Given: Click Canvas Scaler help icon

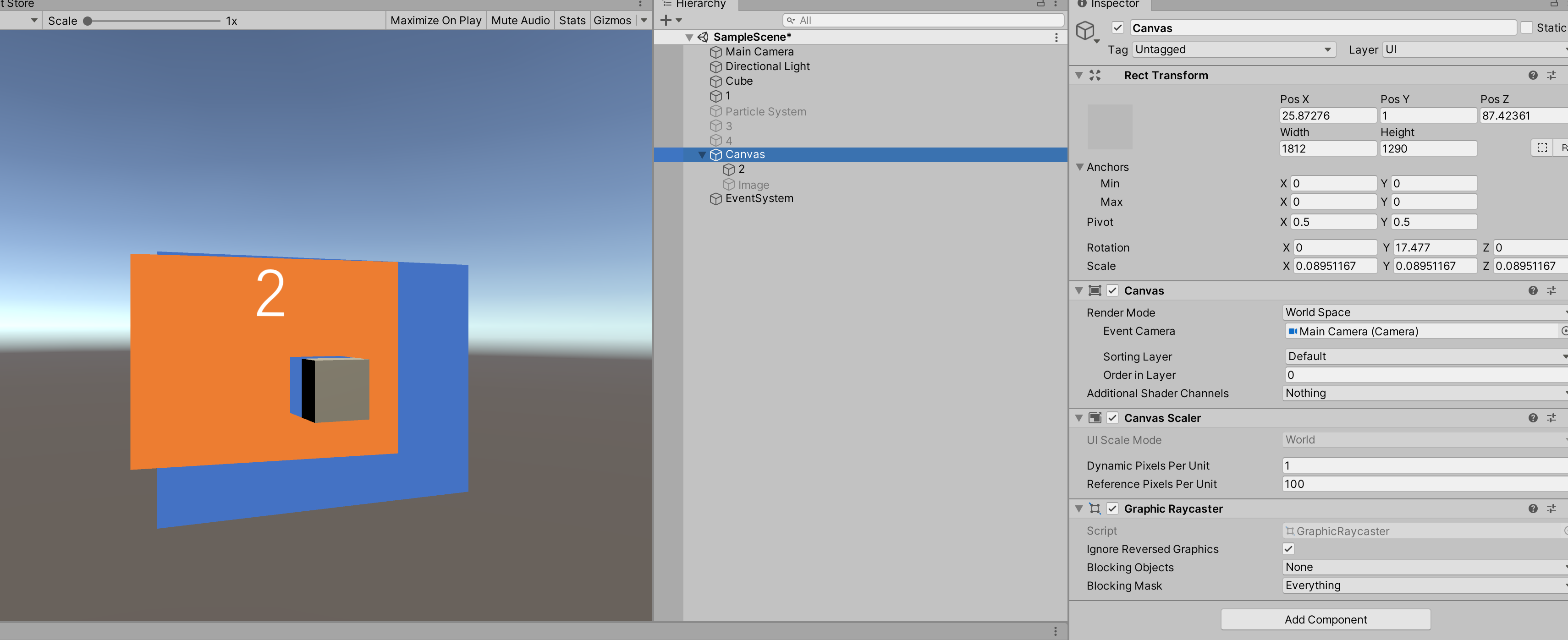Looking at the screenshot, I should (1532, 418).
